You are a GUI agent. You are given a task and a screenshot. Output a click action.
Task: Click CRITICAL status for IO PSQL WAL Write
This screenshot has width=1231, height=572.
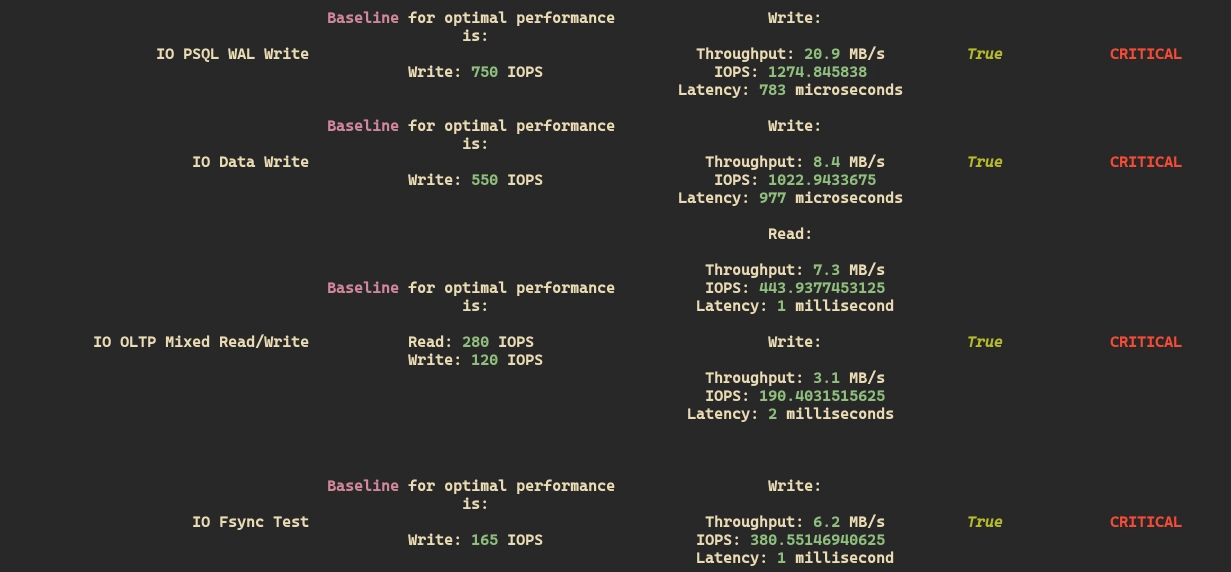[x=1145, y=54]
